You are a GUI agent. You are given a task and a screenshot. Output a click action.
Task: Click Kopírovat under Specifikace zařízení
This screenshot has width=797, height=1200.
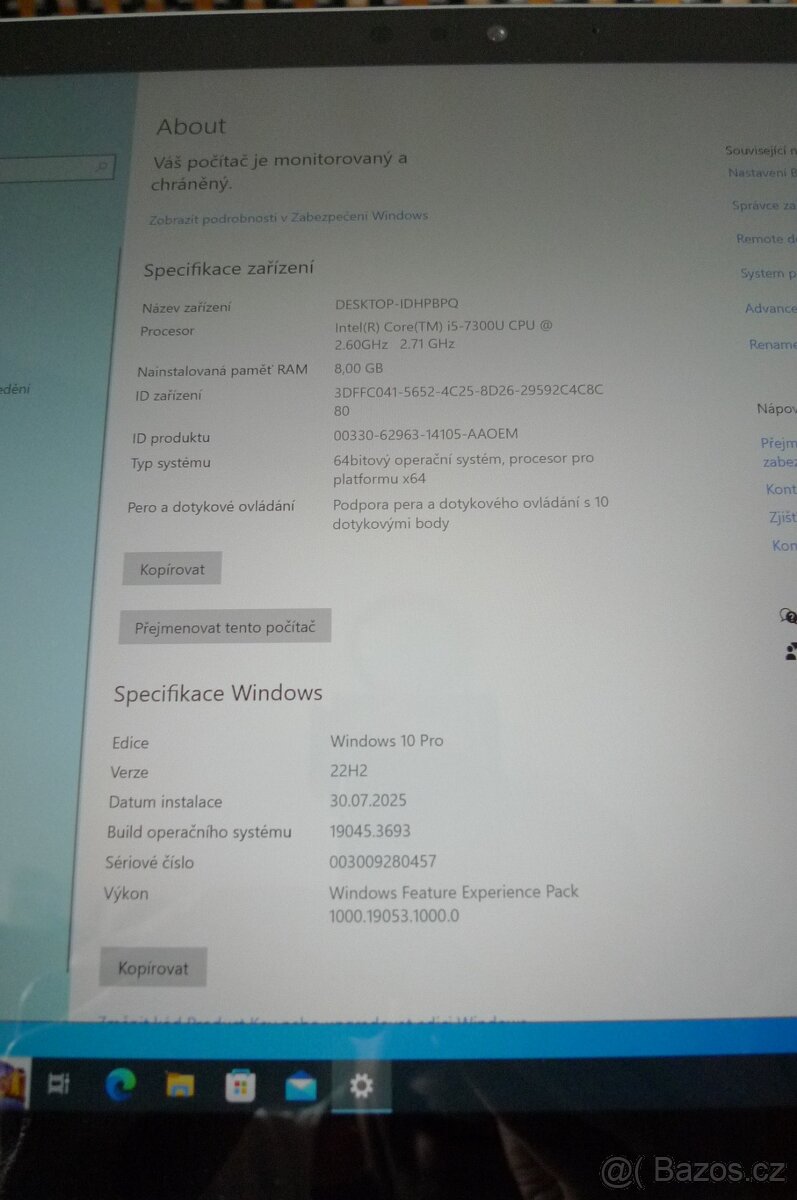click(172, 569)
